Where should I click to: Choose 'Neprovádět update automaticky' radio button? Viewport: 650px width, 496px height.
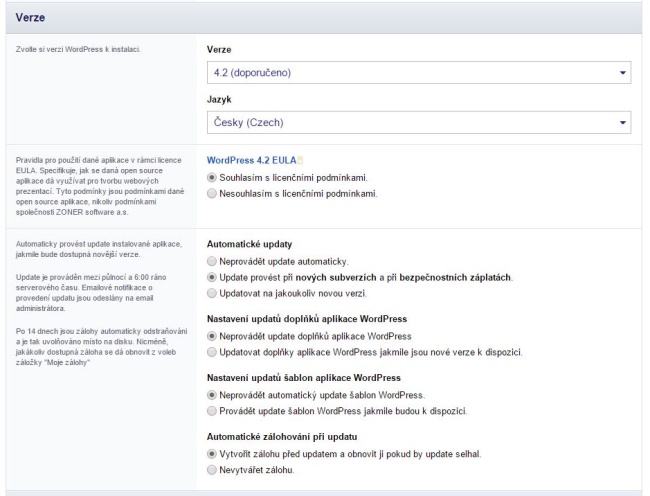[211, 259]
